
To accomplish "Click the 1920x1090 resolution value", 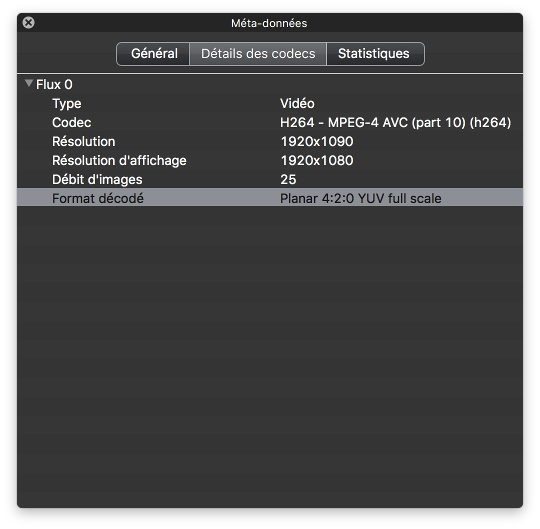I will click(x=317, y=142).
